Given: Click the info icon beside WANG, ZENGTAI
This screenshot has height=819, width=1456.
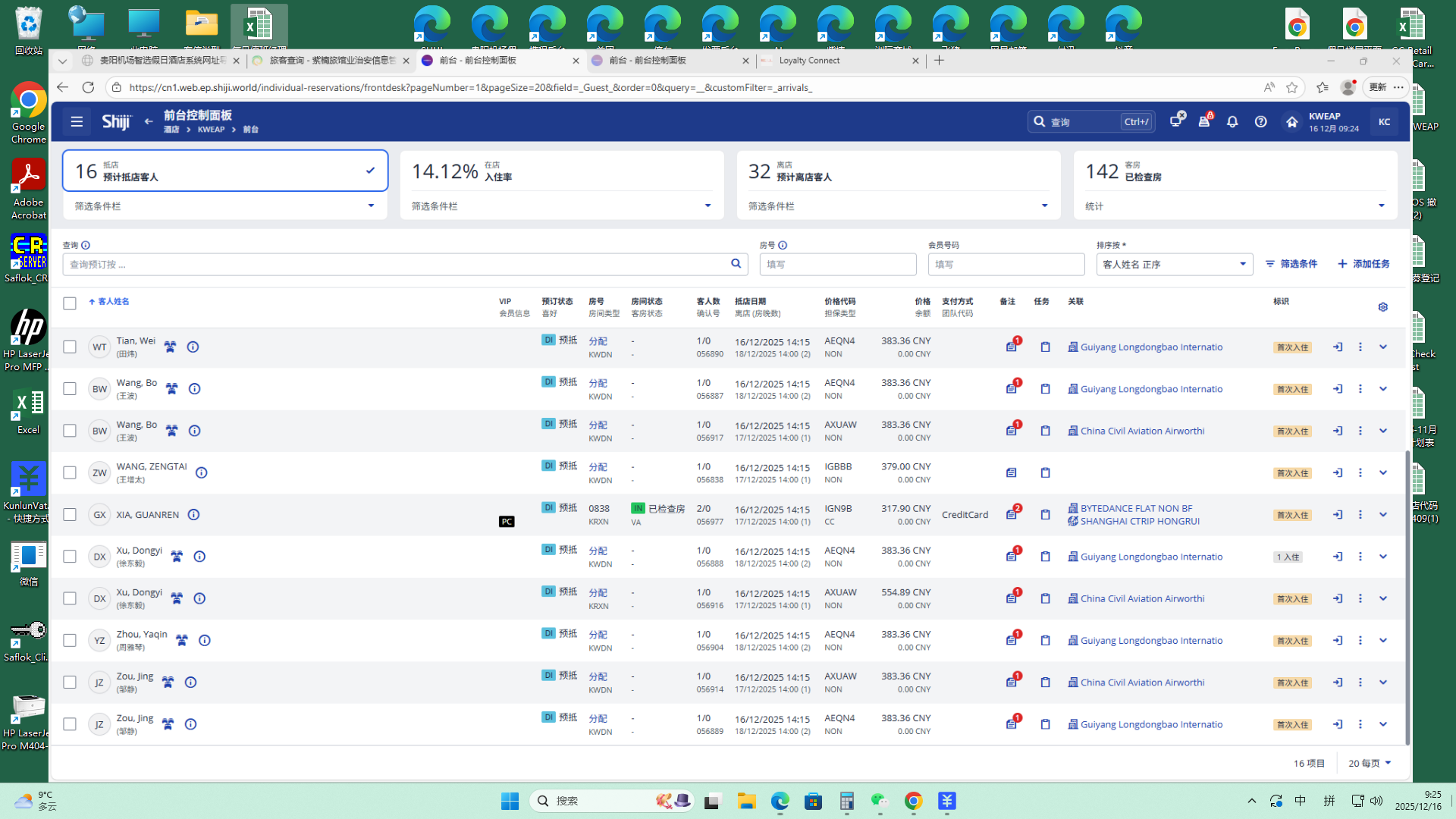Looking at the screenshot, I should pos(202,472).
